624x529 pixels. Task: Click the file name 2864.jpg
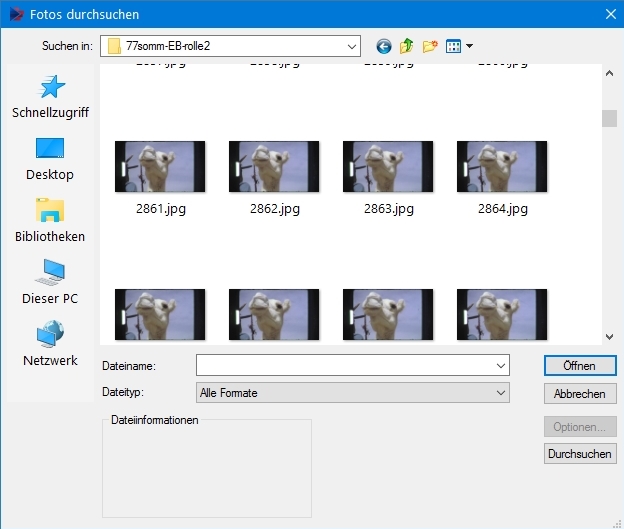coord(503,209)
